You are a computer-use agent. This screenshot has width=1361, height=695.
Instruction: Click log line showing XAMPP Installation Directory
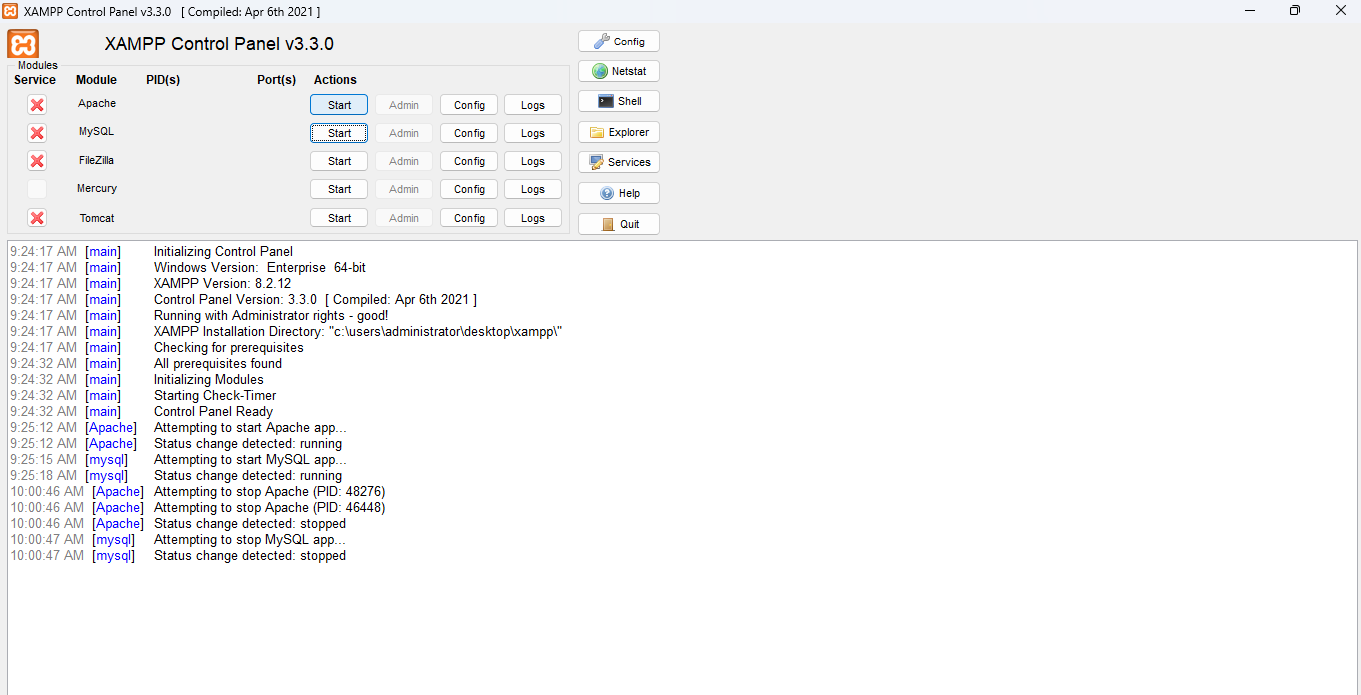[358, 332]
